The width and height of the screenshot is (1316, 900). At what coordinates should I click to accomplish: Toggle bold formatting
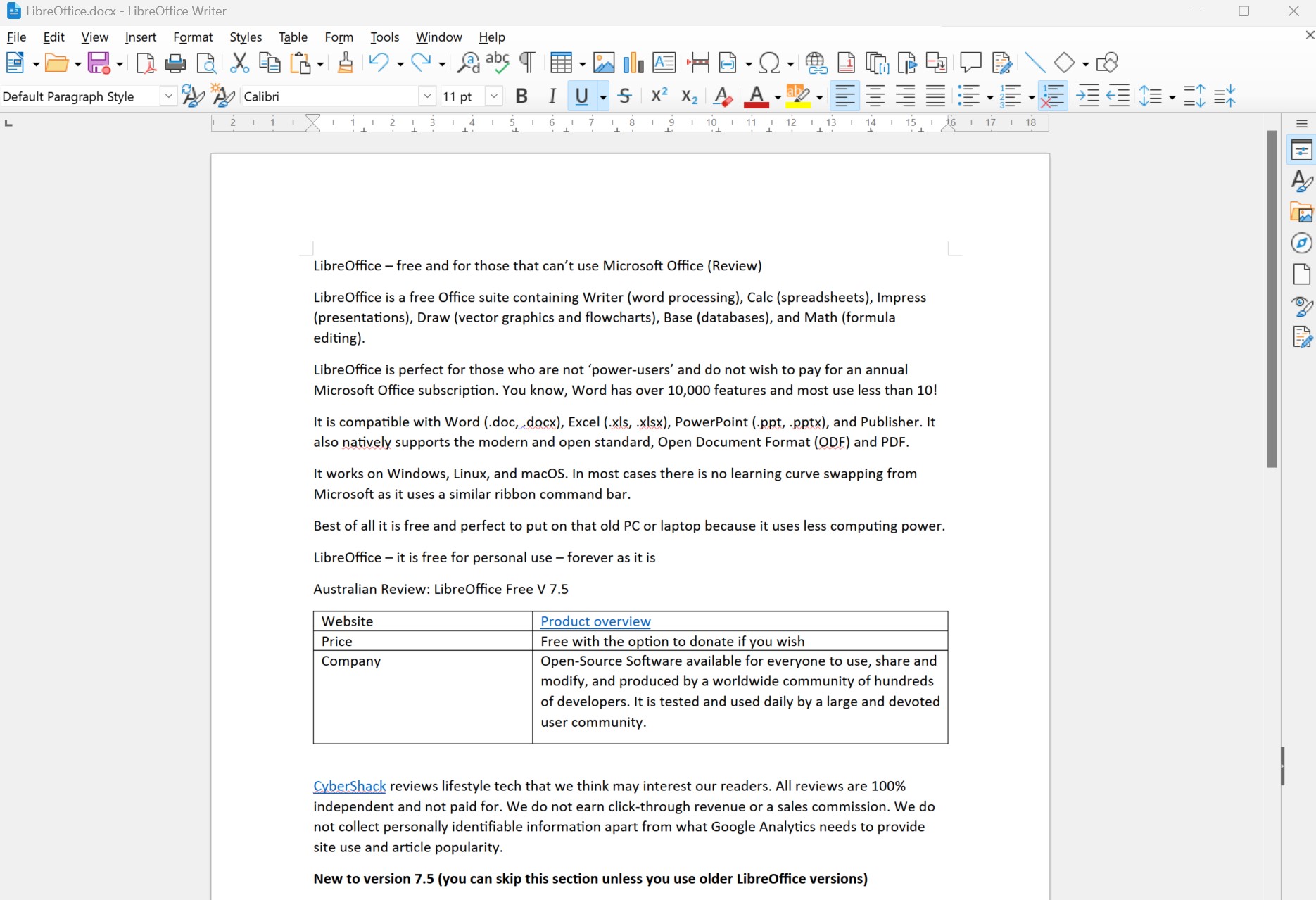(521, 96)
